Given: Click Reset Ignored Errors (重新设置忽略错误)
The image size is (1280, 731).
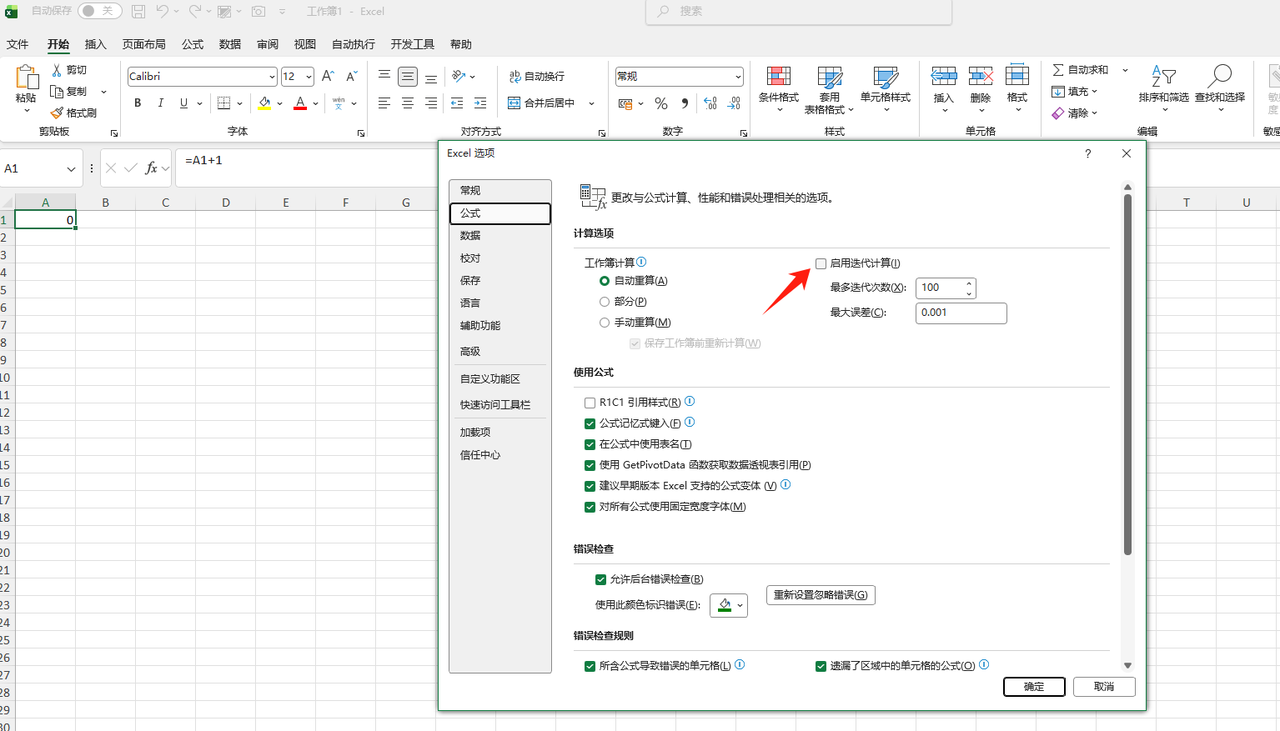Looking at the screenshot, I should coord(821,595).
